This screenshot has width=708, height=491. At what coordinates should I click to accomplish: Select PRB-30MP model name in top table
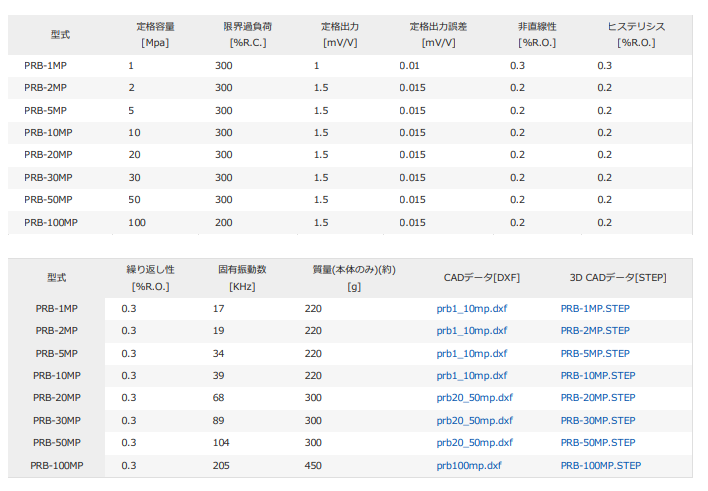[x=48, y=178]
